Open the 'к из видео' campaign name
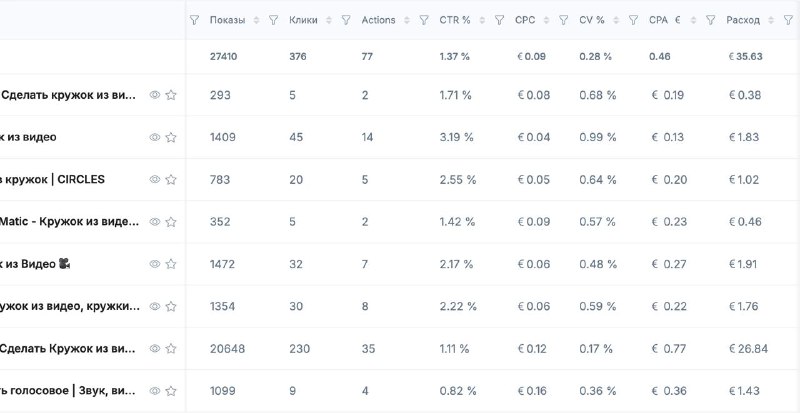800x413 pixels. click(28, 137)
